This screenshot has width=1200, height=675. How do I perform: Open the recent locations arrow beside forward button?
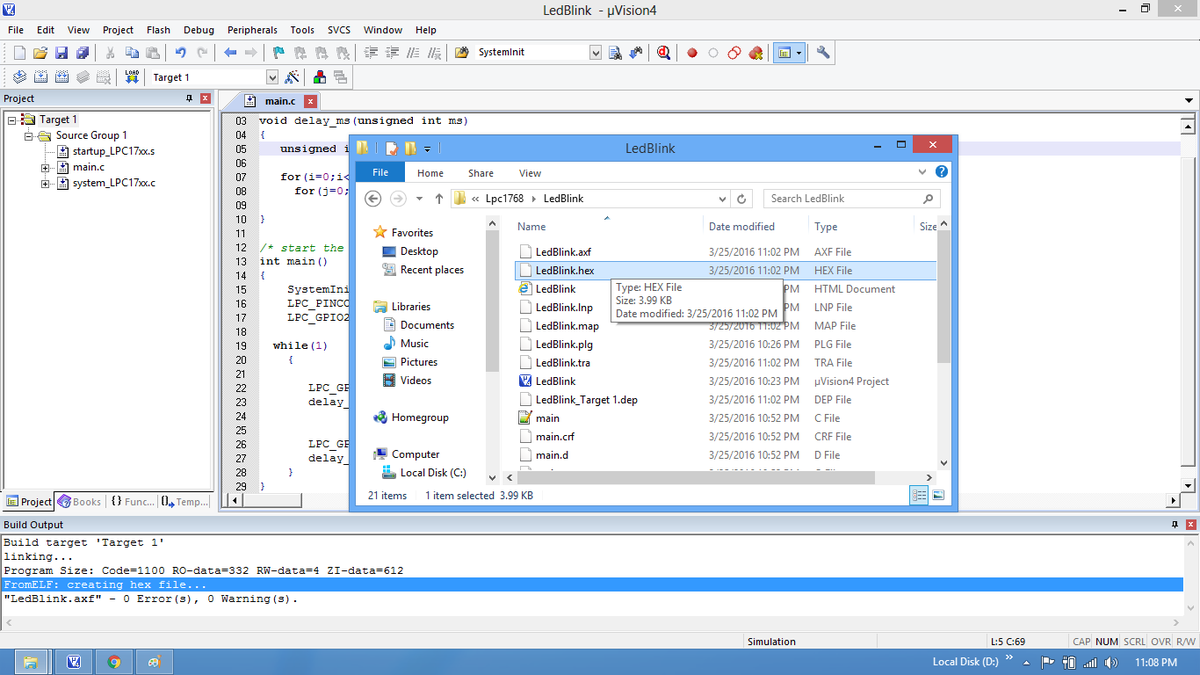pos(419,198)
